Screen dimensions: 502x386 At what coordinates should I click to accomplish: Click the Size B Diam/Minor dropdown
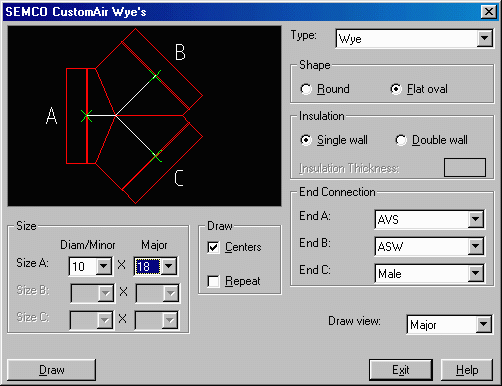92,293
